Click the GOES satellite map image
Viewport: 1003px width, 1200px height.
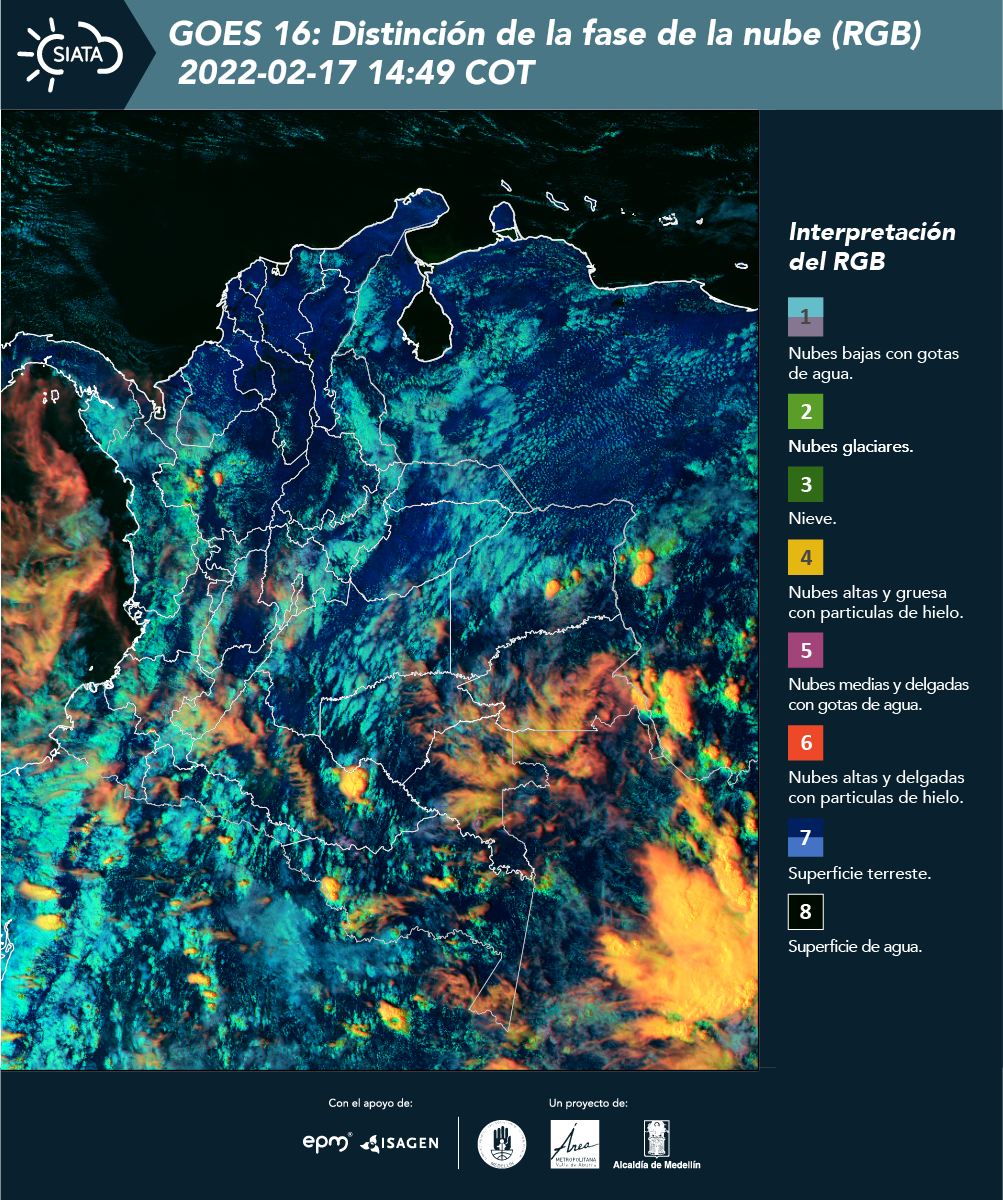(x=380, y=589)
